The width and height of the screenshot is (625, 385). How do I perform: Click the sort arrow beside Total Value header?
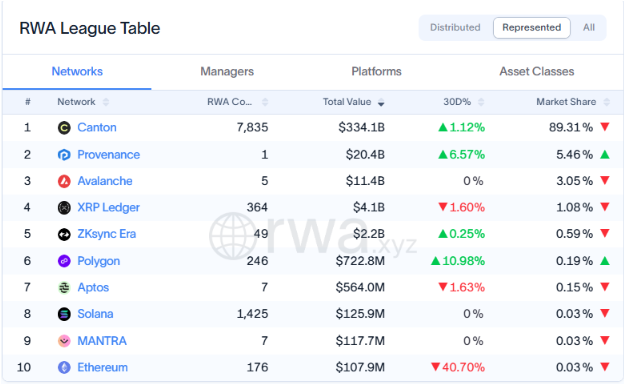coord(381,102)
